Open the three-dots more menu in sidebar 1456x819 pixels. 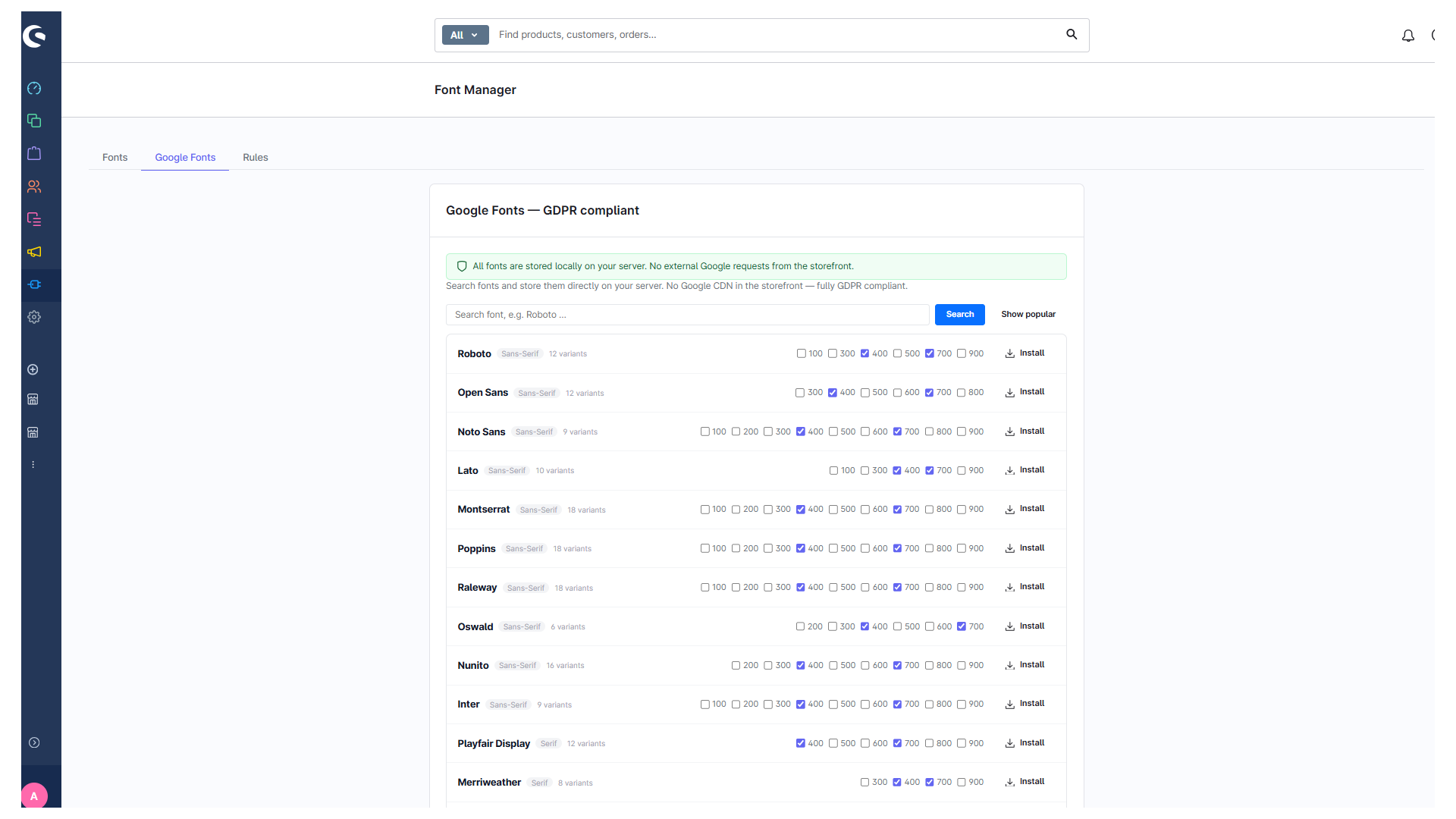coord(33,465)
